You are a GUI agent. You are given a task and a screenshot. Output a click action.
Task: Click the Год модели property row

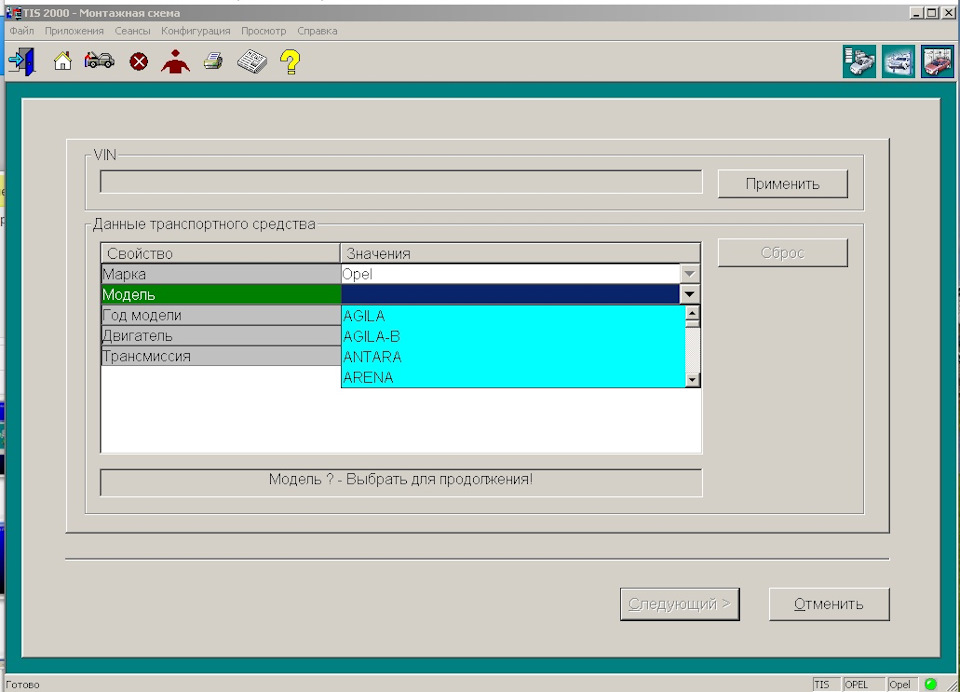pos(221,315)
